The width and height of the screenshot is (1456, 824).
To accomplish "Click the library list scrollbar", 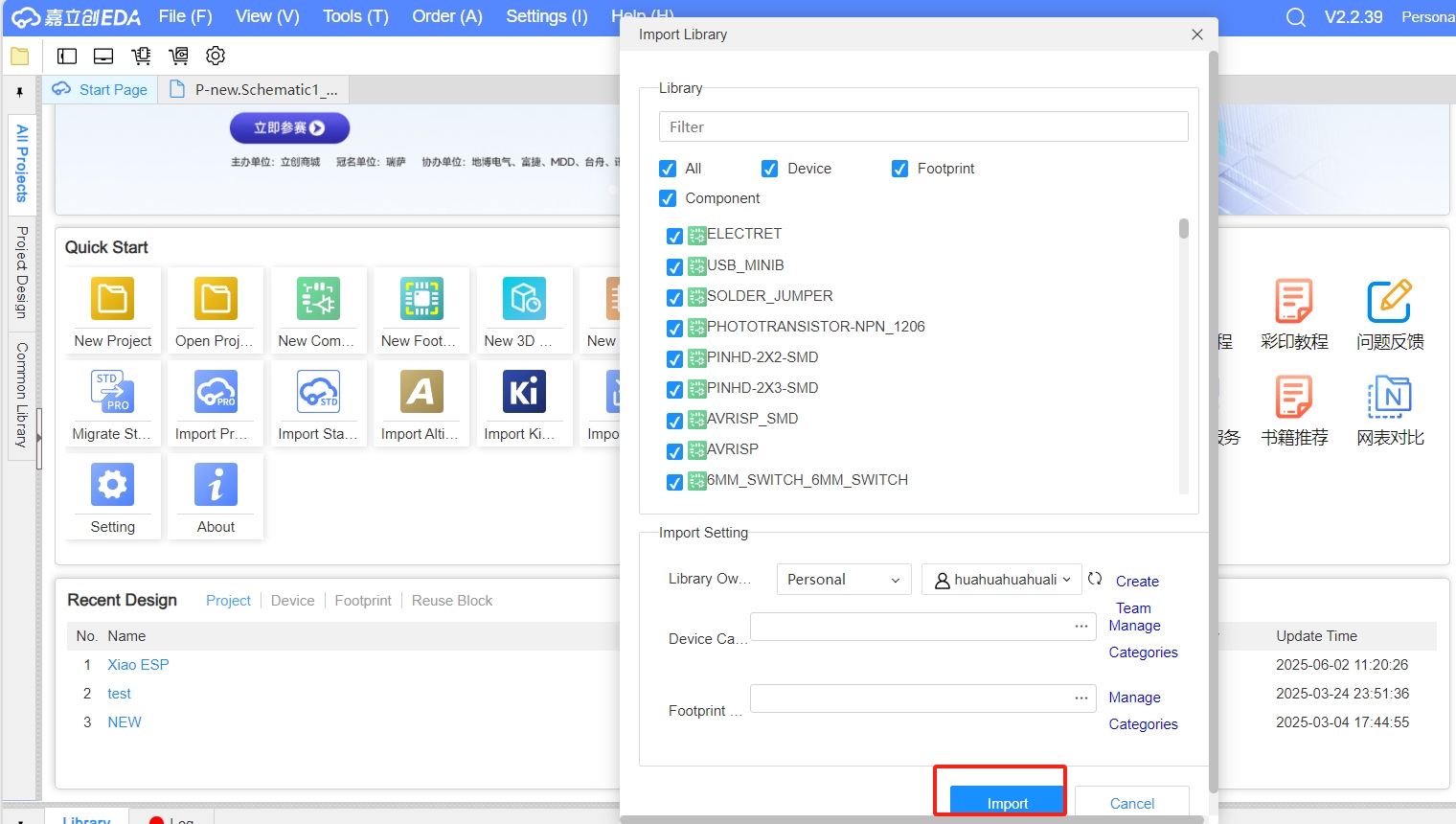I will tap(1184, 228).
